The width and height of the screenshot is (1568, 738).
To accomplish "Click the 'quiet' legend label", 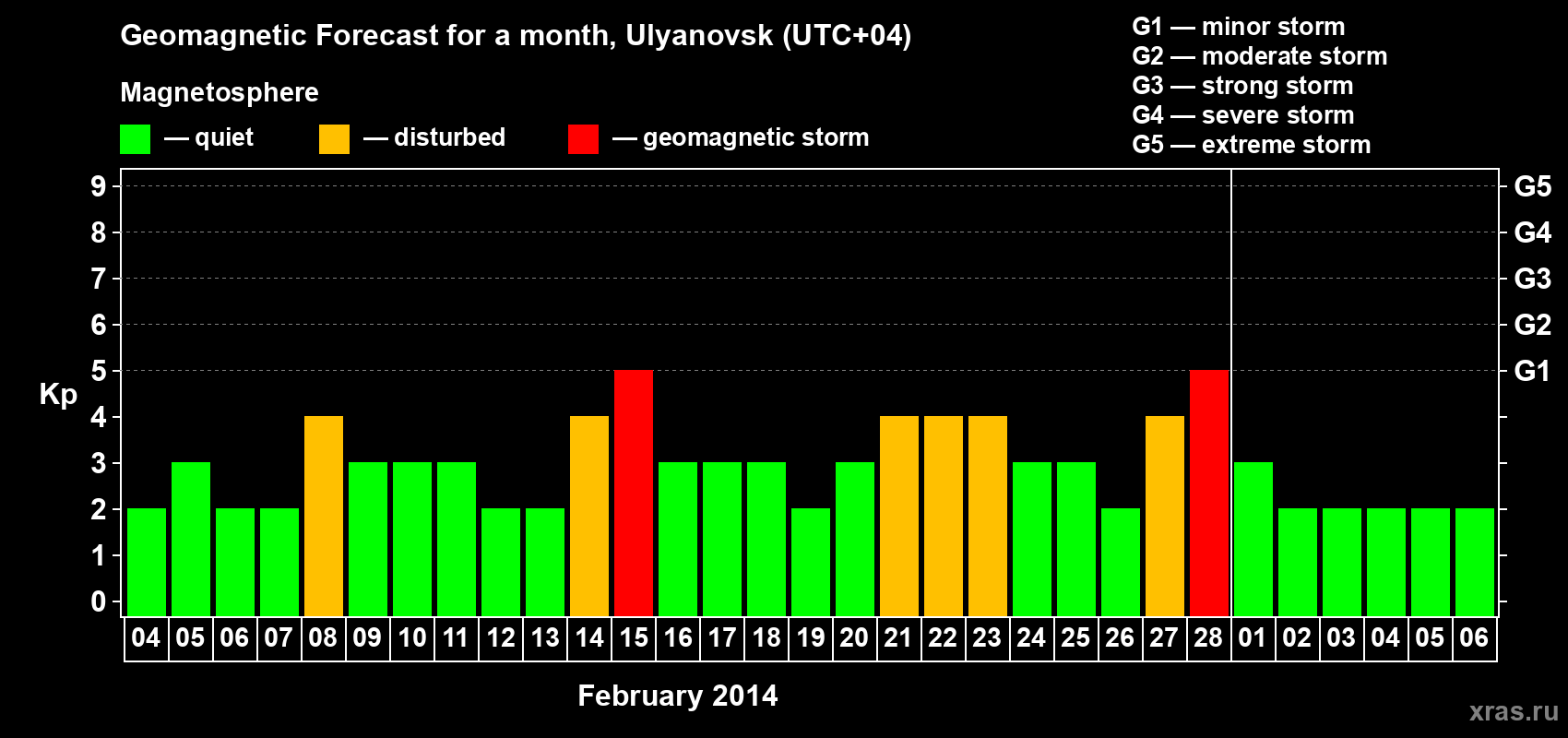I will [x=224, y=137].
